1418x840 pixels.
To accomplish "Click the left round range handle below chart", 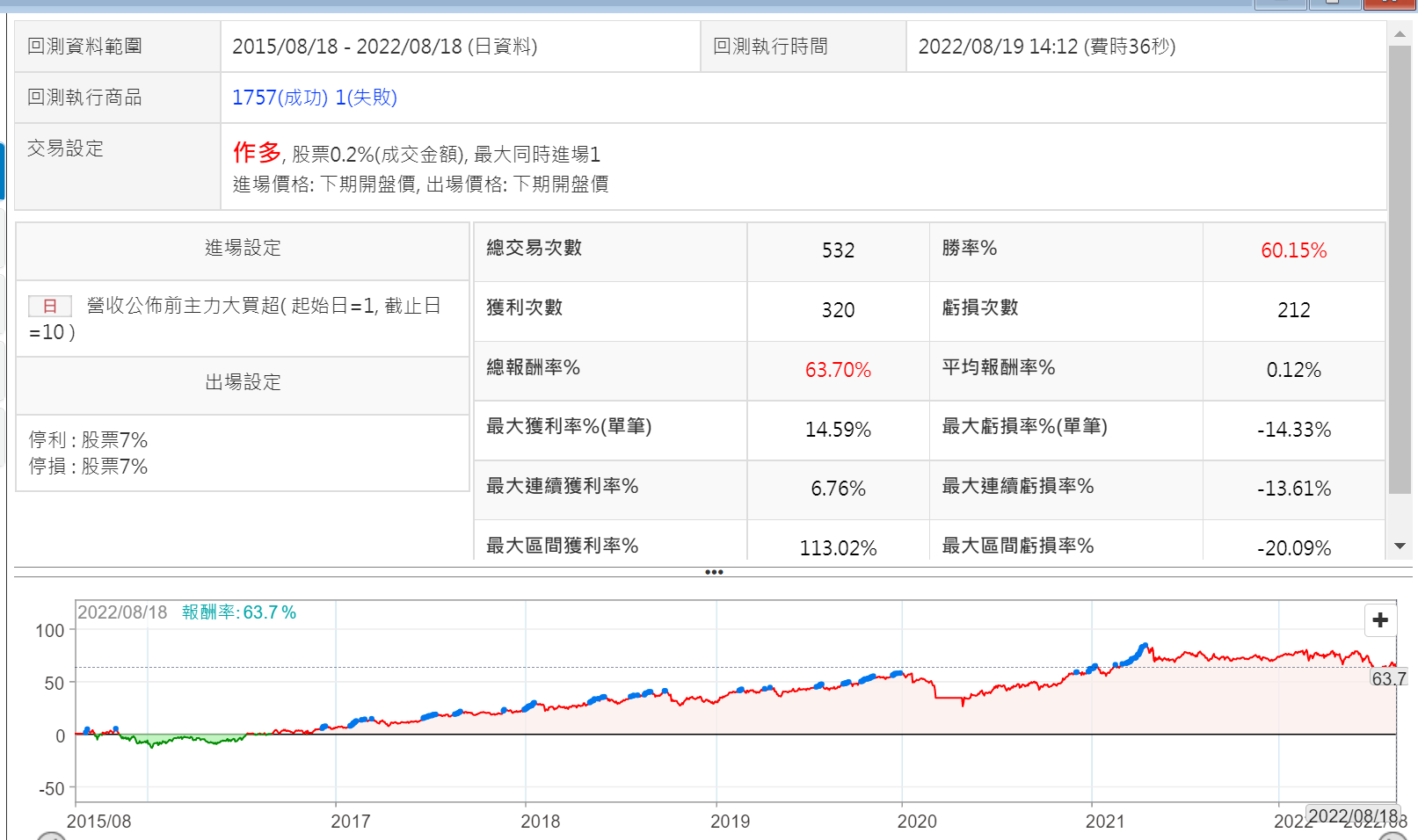I will click(51, 836).
